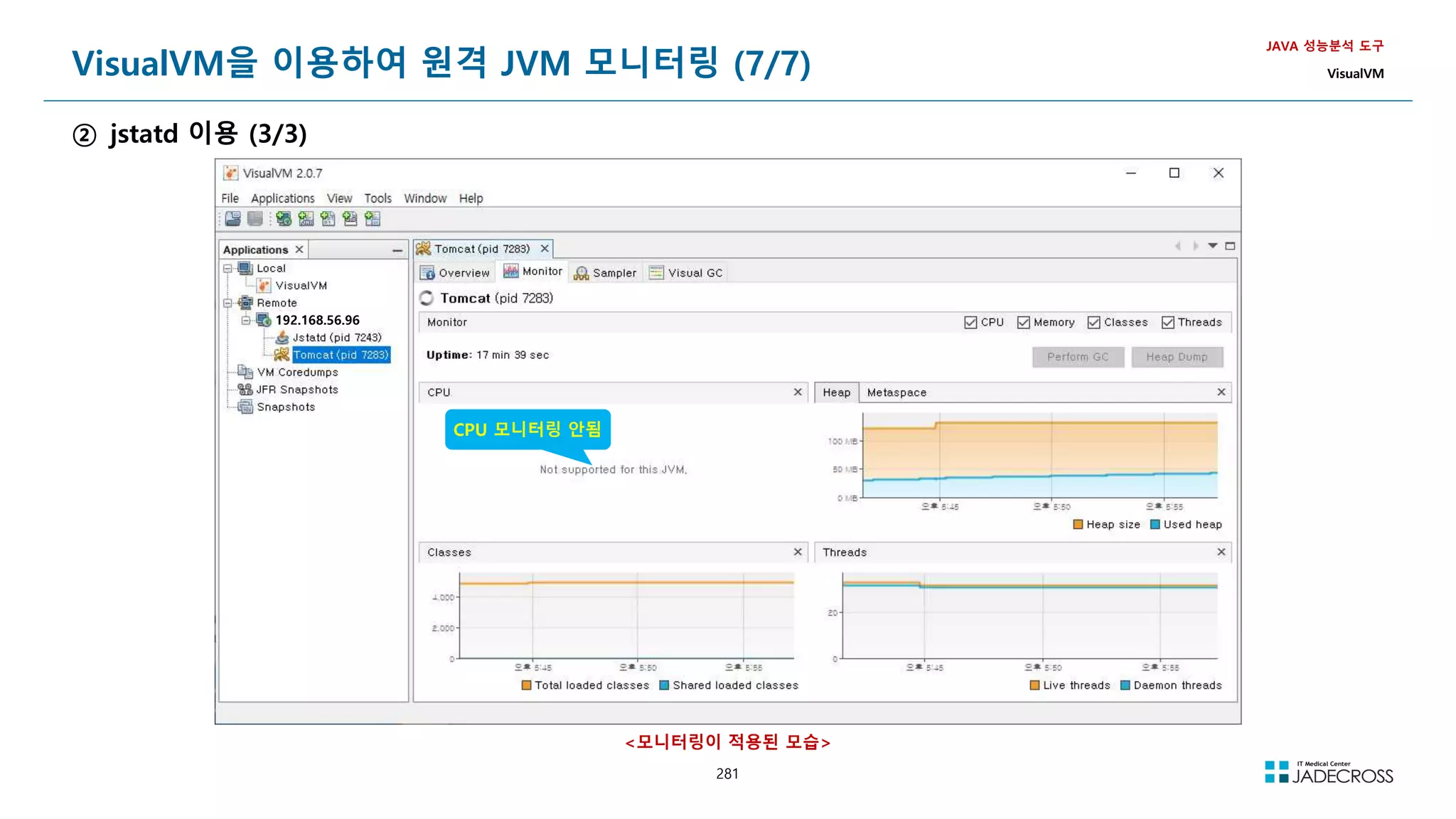Select the Heap memory tab

tap(836, 392)
